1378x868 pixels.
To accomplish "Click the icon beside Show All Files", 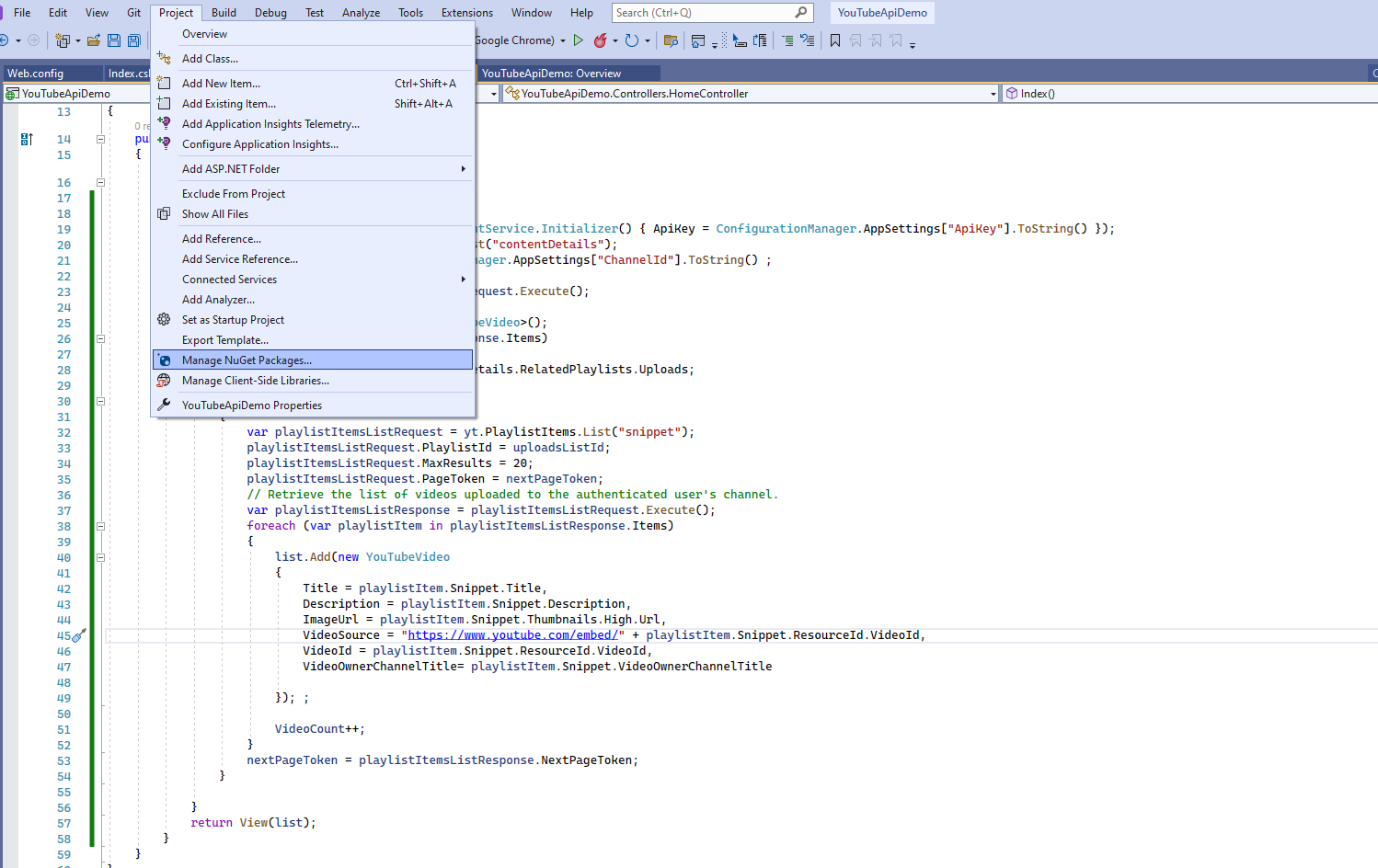I will coord(164,213).
